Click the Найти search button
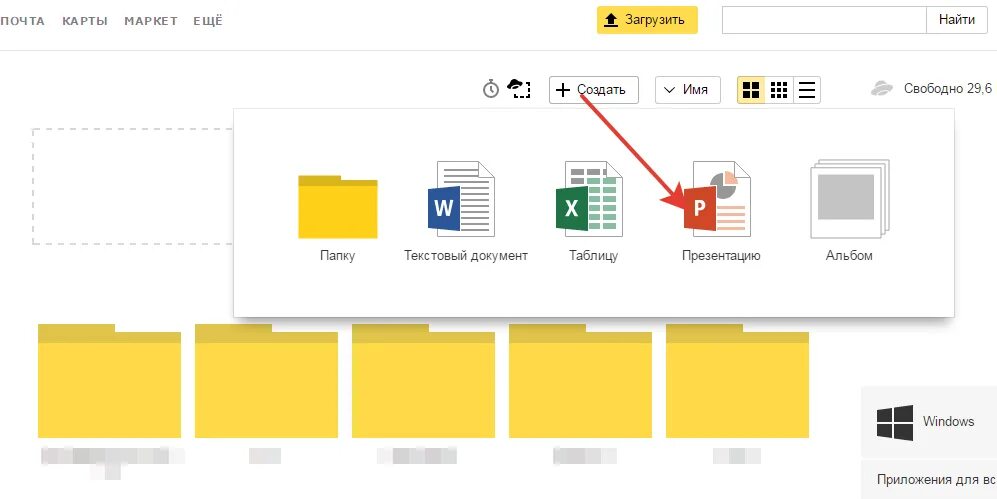The width and height of the screenshot is (997, 499). pyautogui.click(x=956, y=20)
